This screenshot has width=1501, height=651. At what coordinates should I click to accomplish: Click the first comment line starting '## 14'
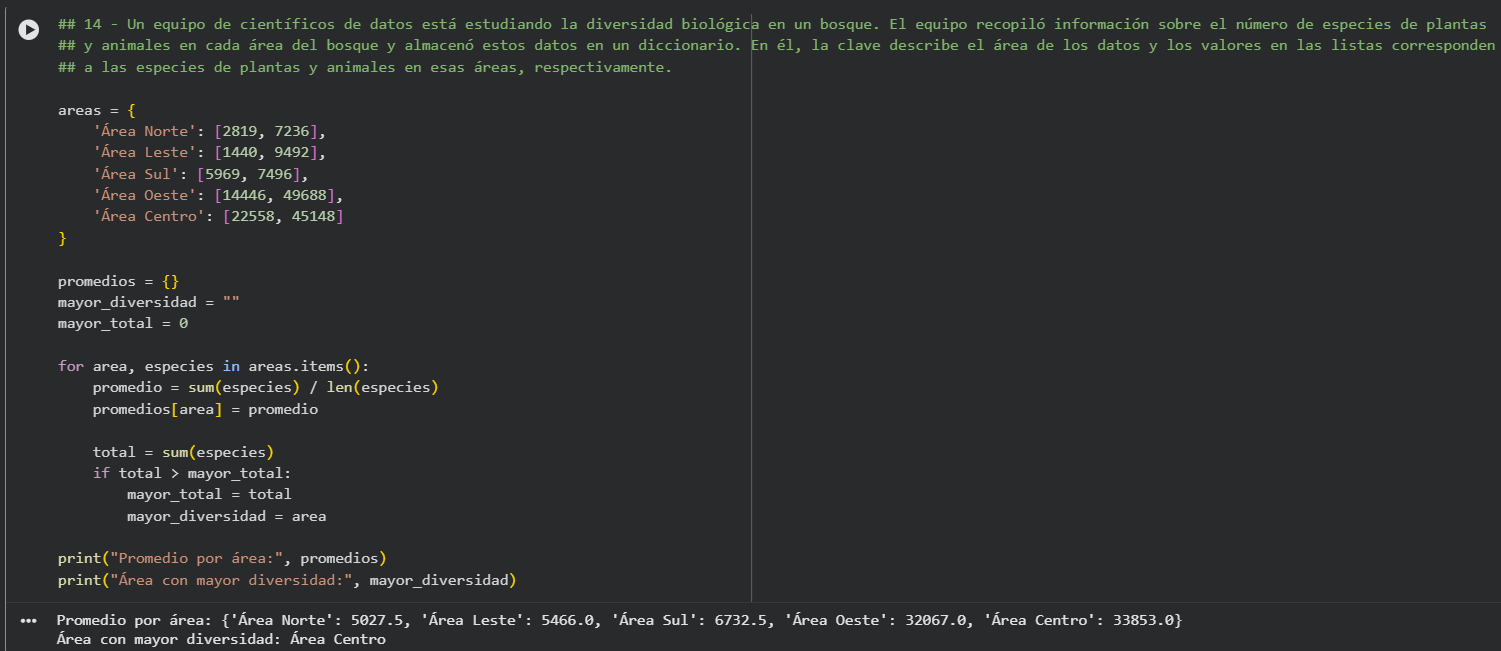click(400, 24)
